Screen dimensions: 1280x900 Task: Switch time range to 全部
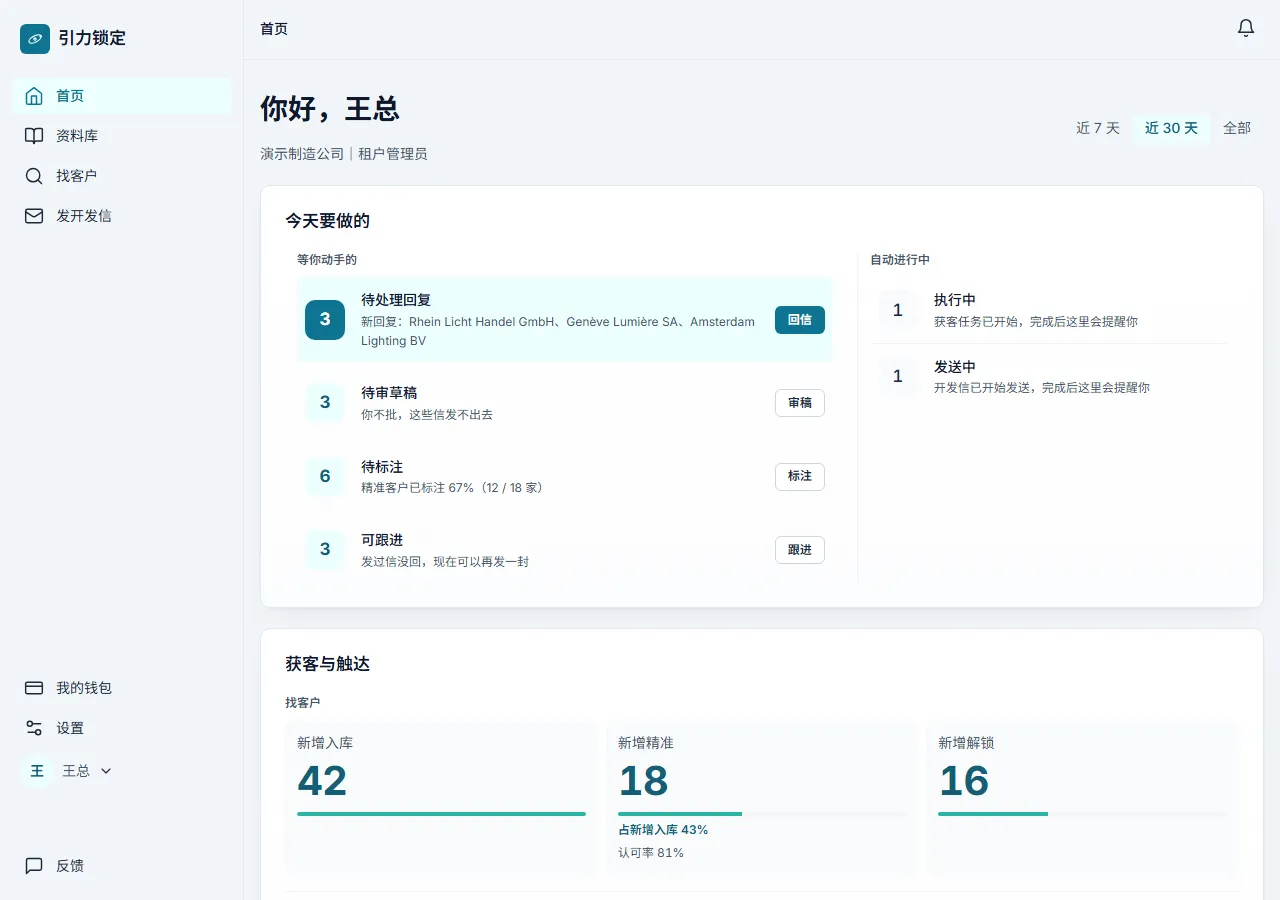[x=1237, y=128]
